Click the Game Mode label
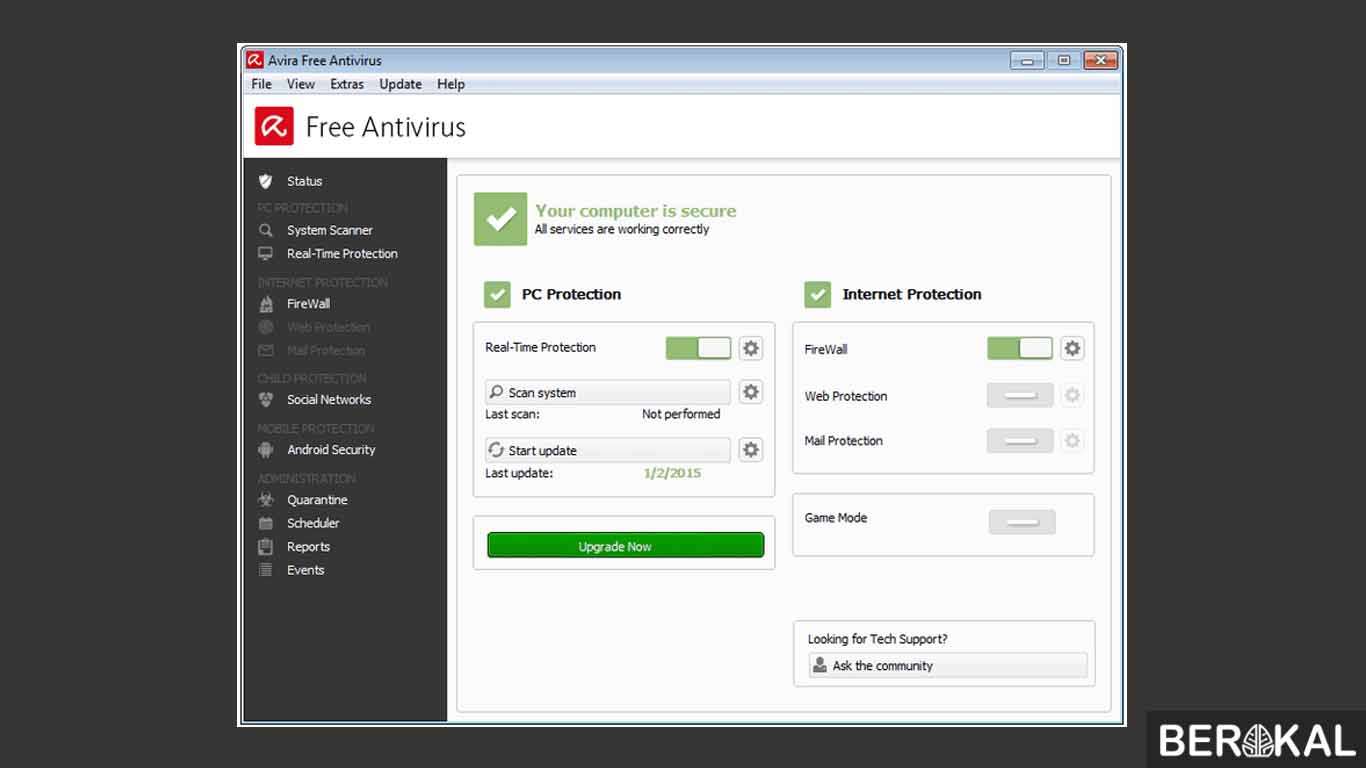 (x=836, y=518)
